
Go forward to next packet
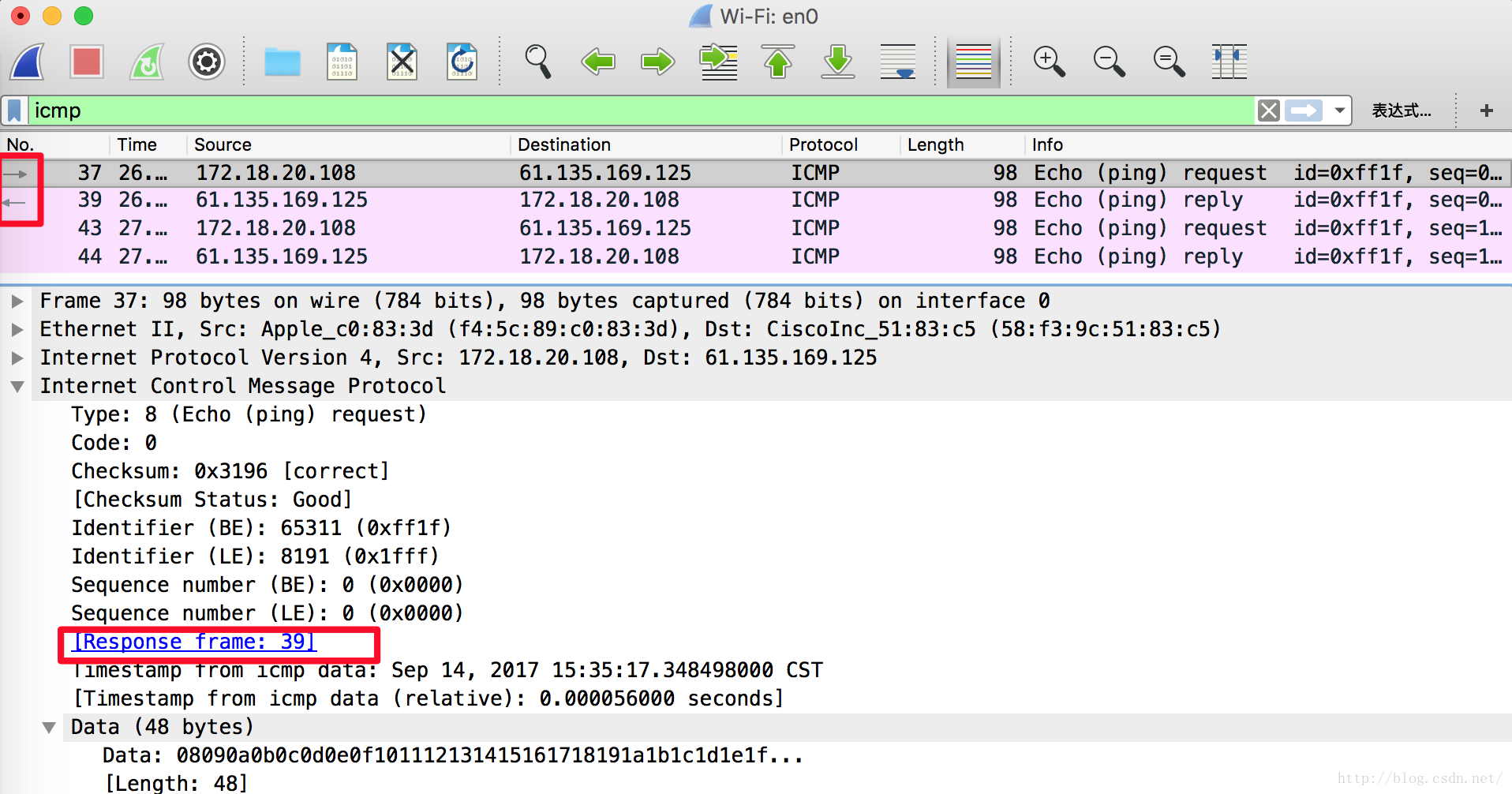pos(658,62)
